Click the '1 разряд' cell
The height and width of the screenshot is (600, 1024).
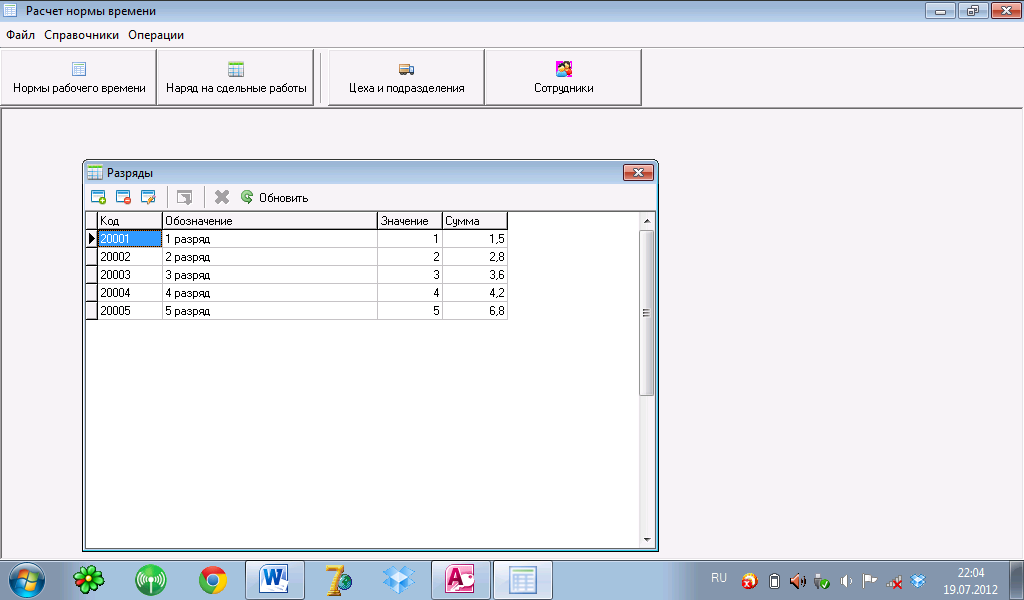(x=270, y=239)
